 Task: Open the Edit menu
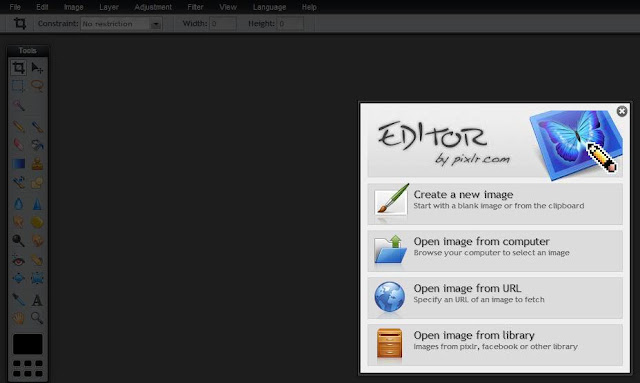pos(42,7)
